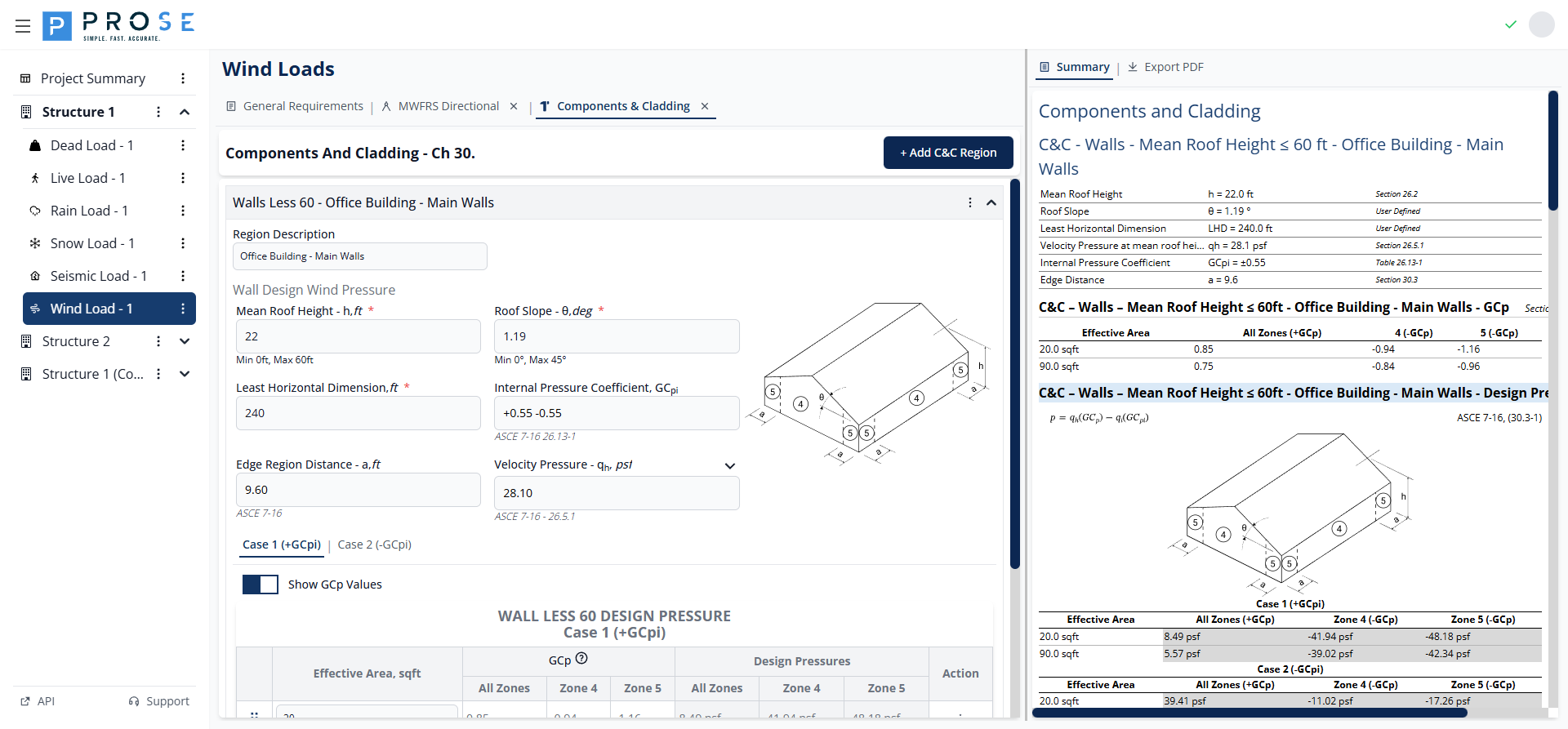The image size is (1568, 729).
Task: Open the Dead Load - 1 options menu
Action: coord(183,145)
